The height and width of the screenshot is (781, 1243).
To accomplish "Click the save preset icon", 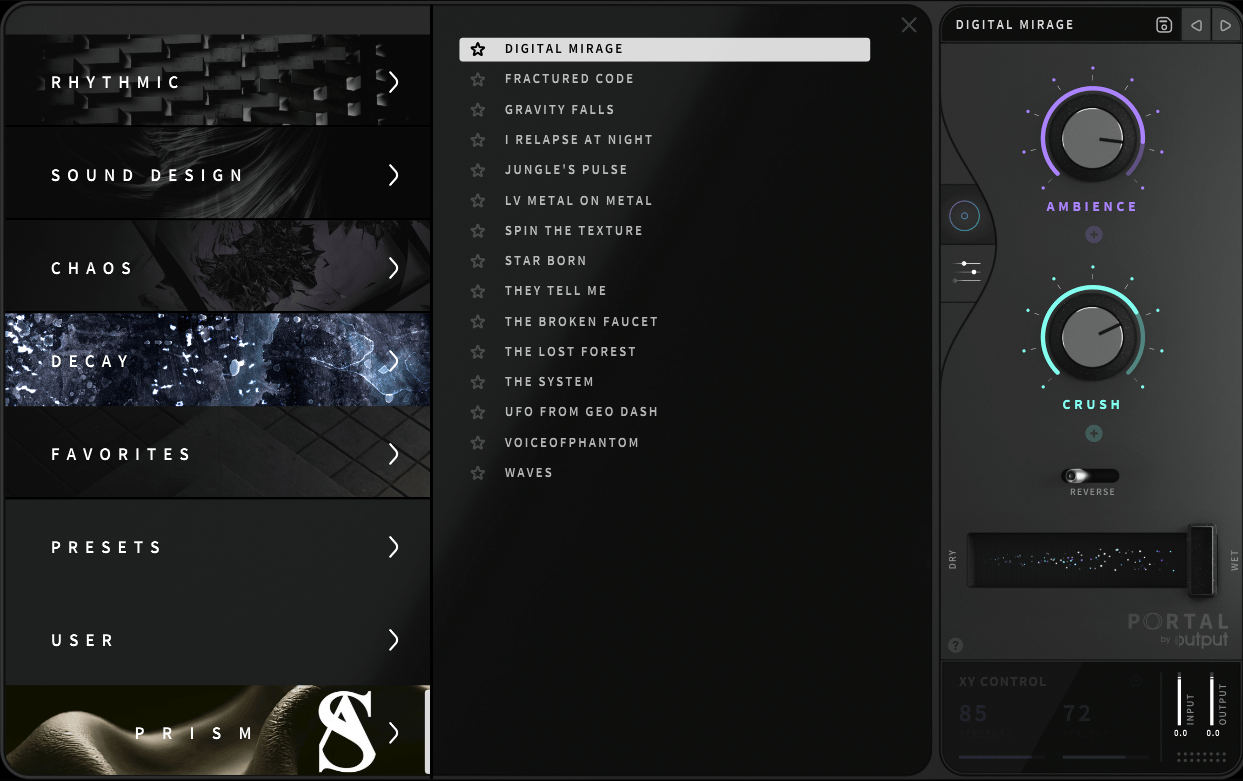I will (x=1163, y=25).
